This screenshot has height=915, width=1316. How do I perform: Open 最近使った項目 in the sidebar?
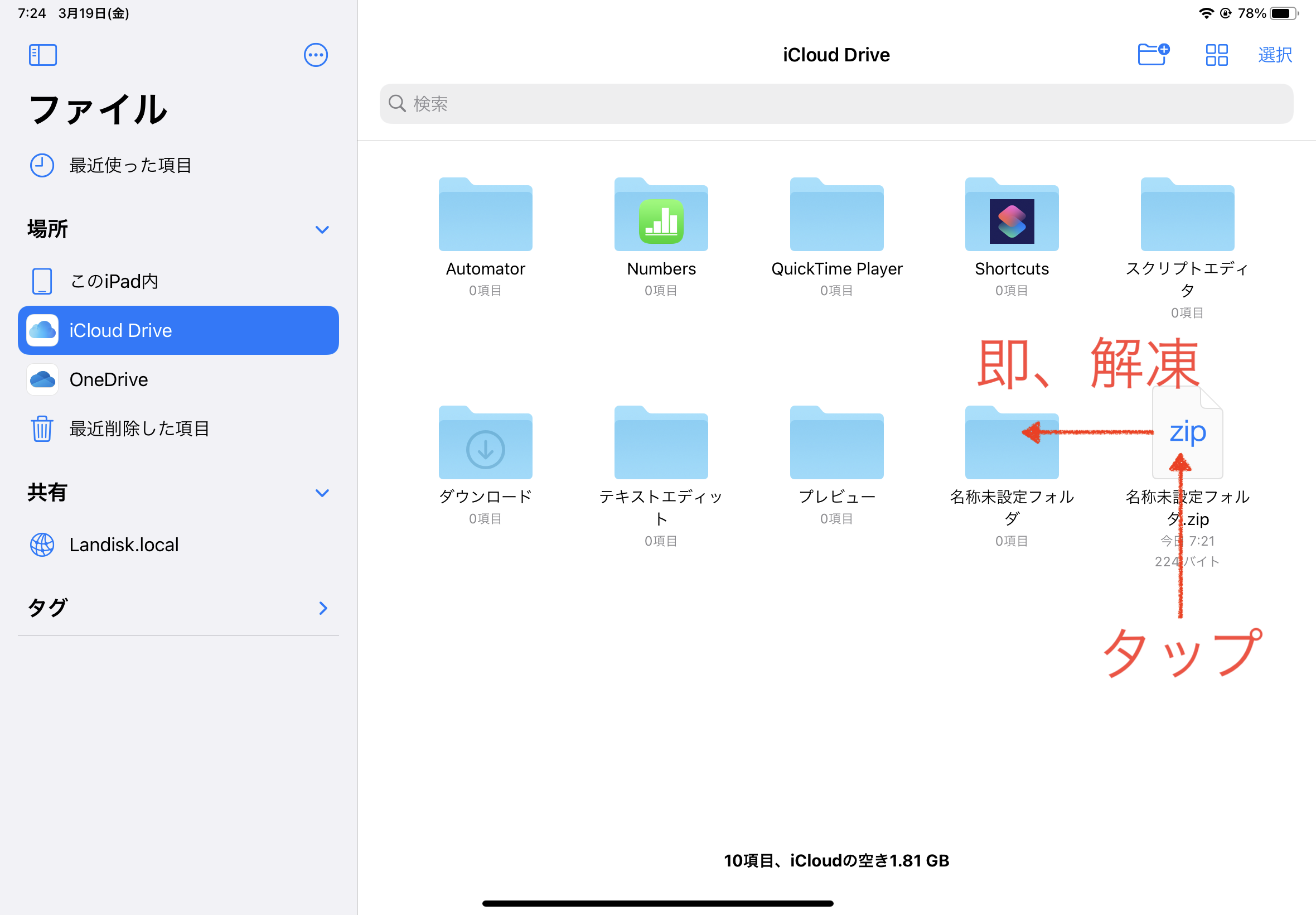click(x=130, y=166)
